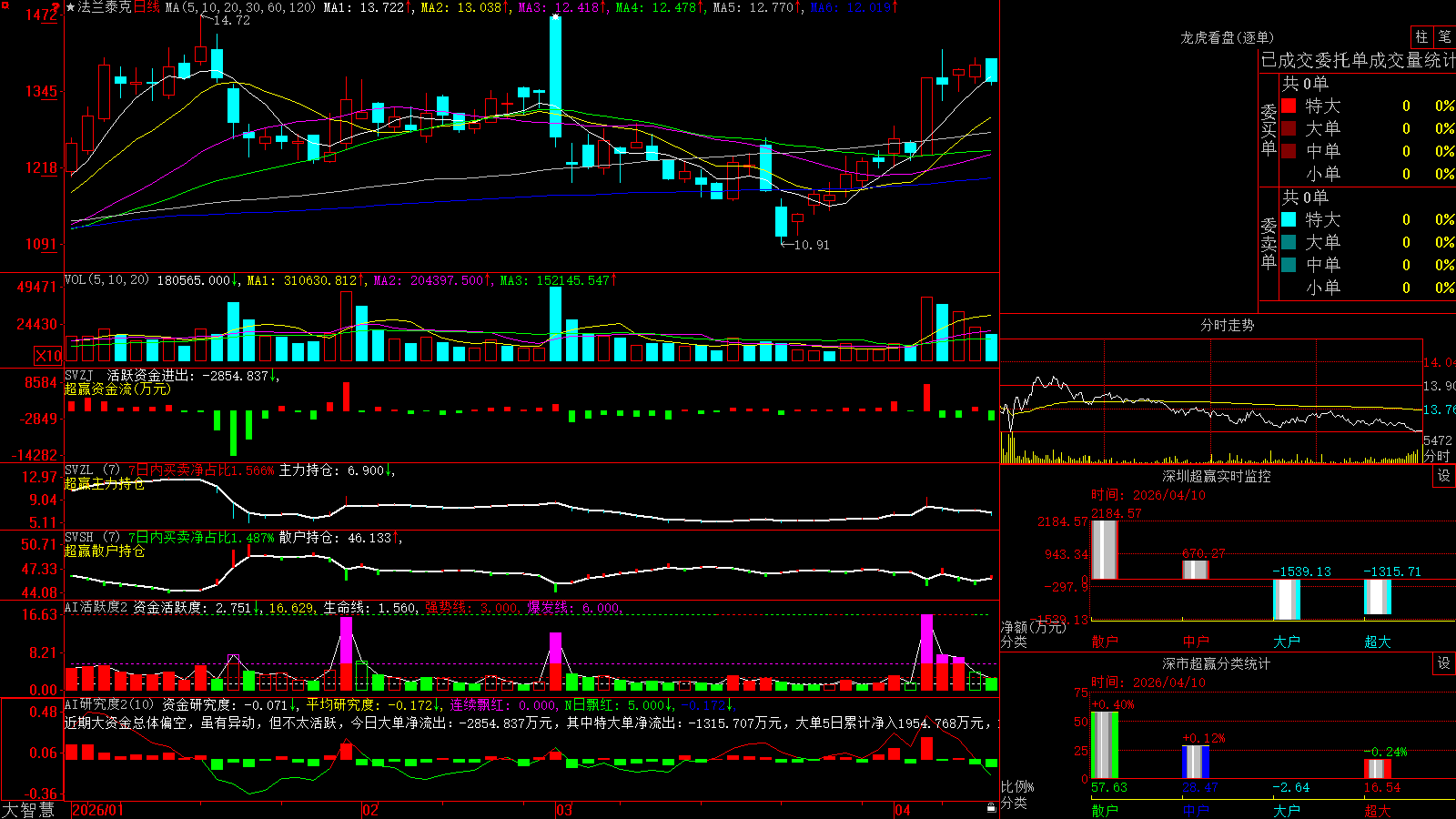1456x819 pixels.
Task: Click the dark red 中单 swatch under 委买单
Action: tap(1289, 150)
